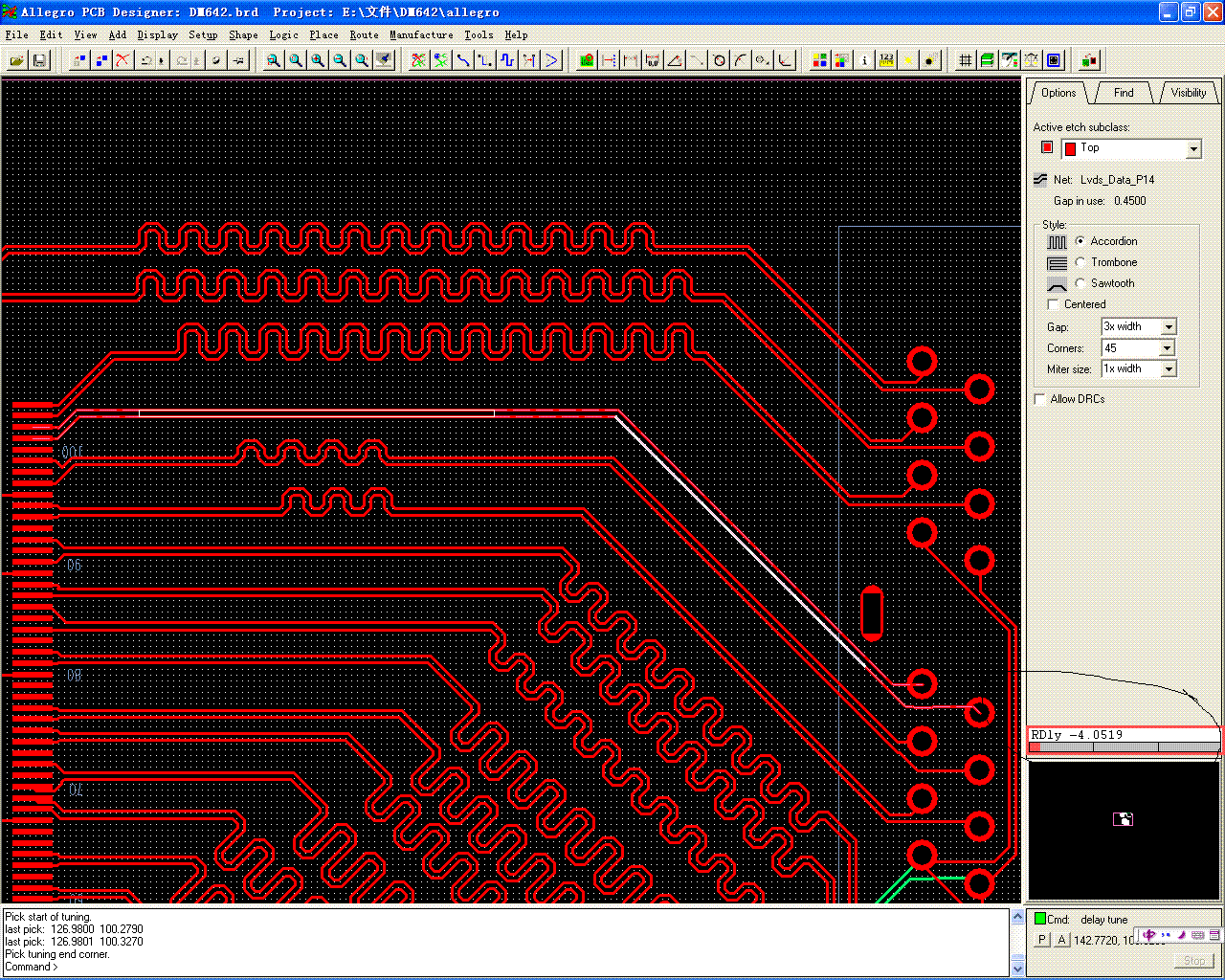Click the Show Measure ruler icon
1225x980 pixels.
point(886,60)
